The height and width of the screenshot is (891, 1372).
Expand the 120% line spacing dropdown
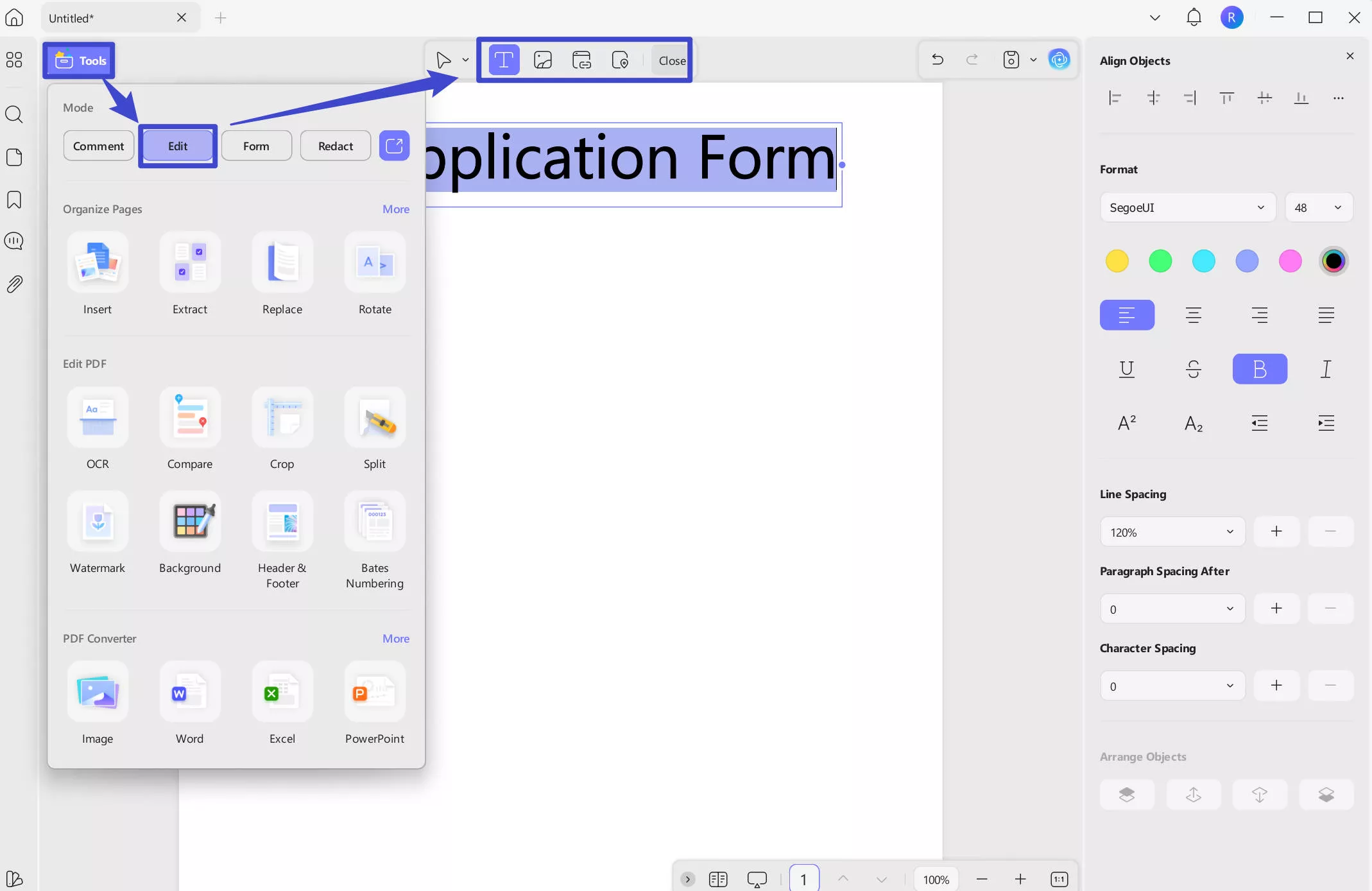tap(1172, 532)
